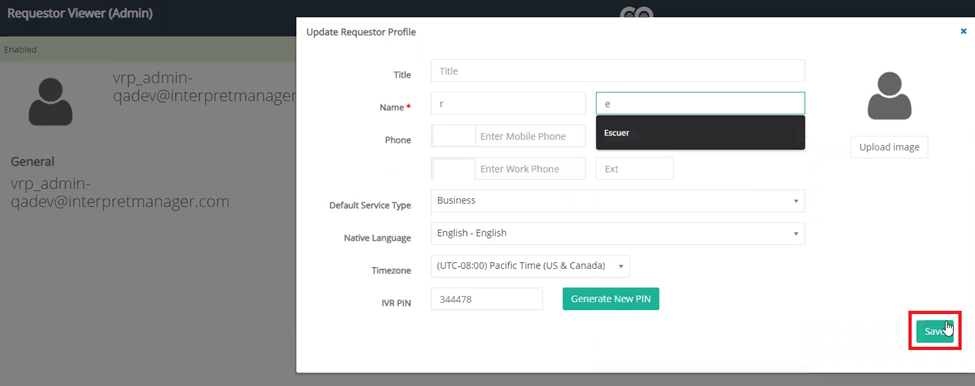Click the 'Default Service Type' label
This screenshot has width=975, height=386.
(370, 205)
